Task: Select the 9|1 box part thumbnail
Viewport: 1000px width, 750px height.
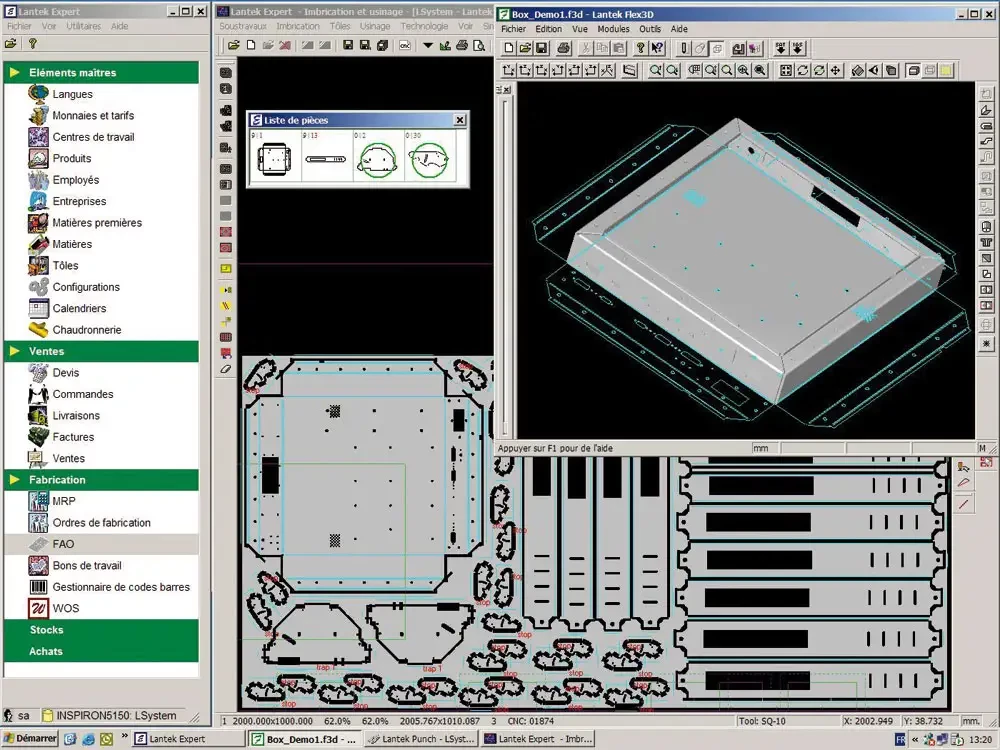Action: pyautogui.click(x=274, y=157)
